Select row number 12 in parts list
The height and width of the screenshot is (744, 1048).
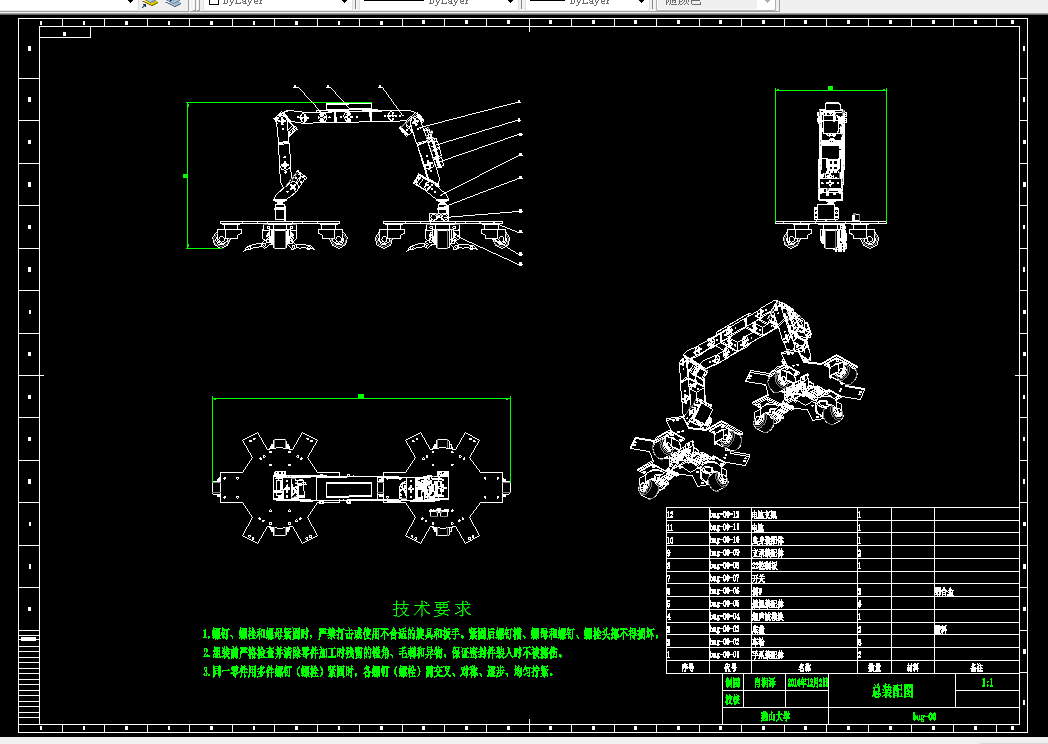point(670,515)
